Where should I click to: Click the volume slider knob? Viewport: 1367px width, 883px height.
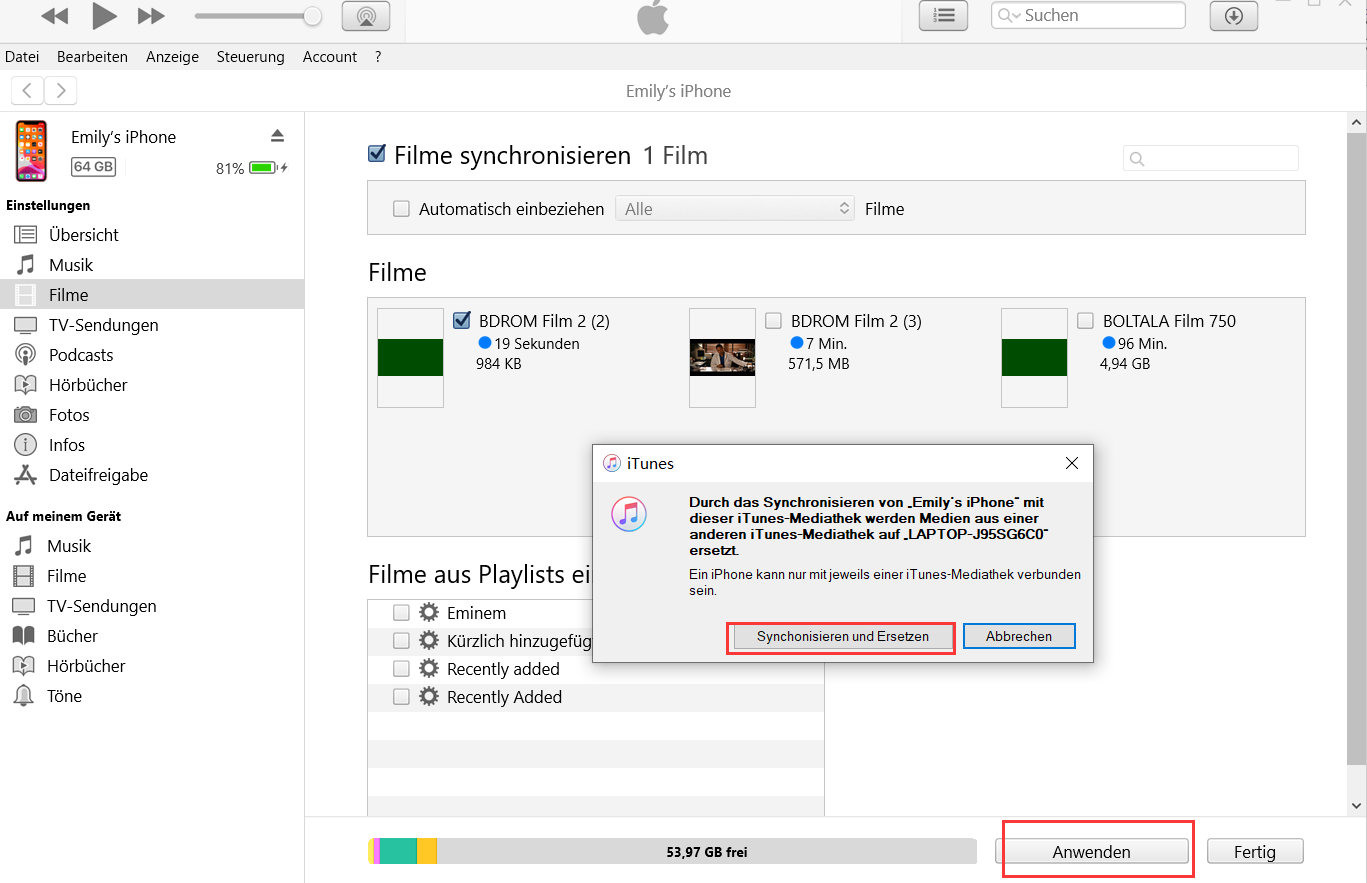click(x=313, y=16)
